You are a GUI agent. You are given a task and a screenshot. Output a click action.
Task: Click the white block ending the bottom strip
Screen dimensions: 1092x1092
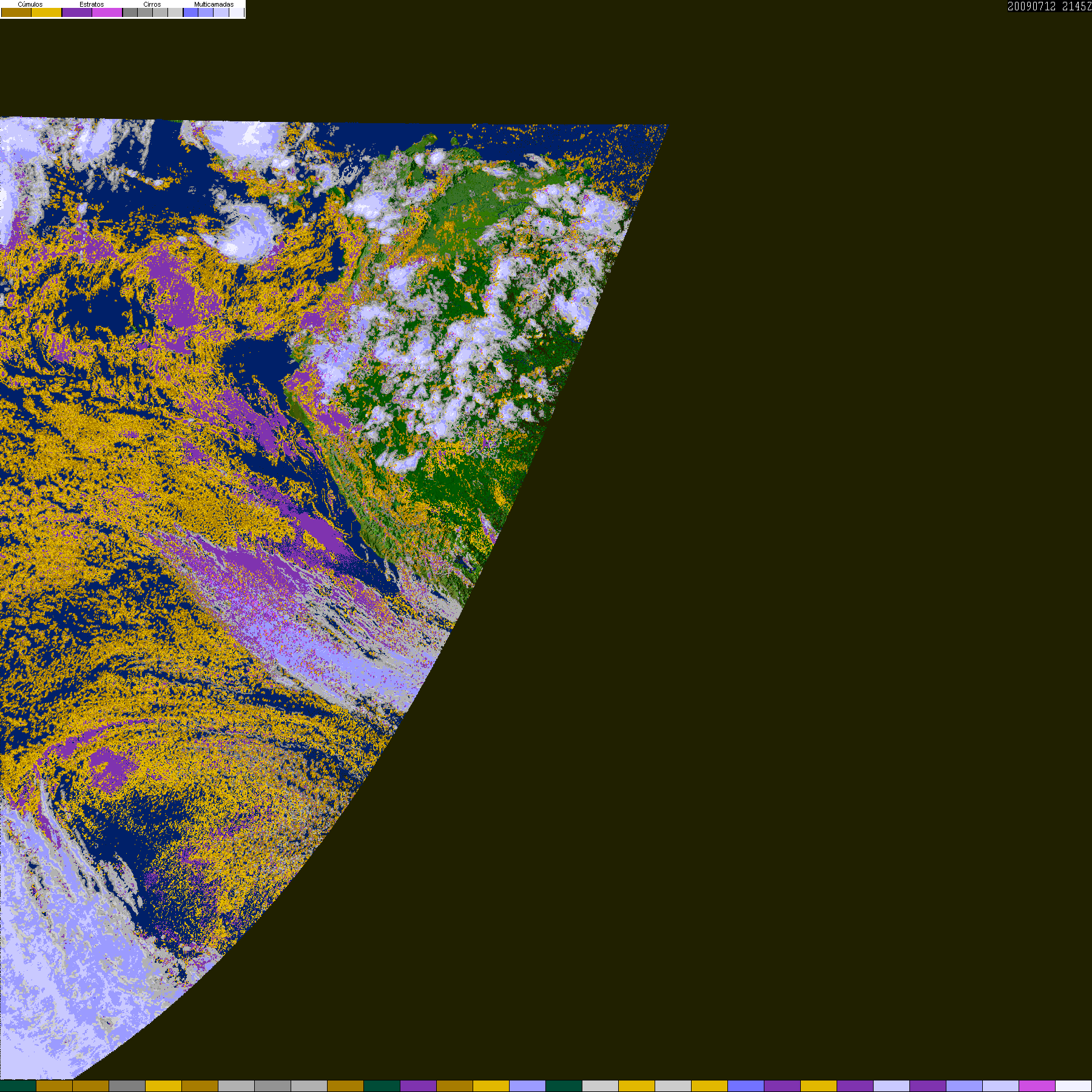pos(1074,1086)
